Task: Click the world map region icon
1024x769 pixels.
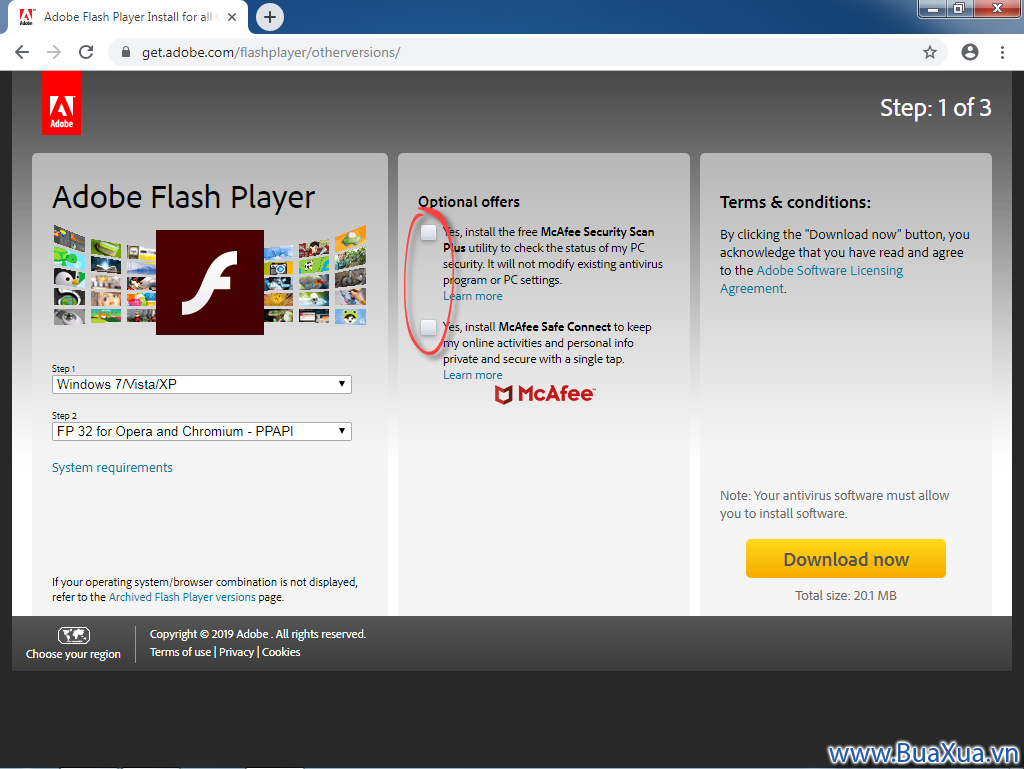Action: click(74, 635)
